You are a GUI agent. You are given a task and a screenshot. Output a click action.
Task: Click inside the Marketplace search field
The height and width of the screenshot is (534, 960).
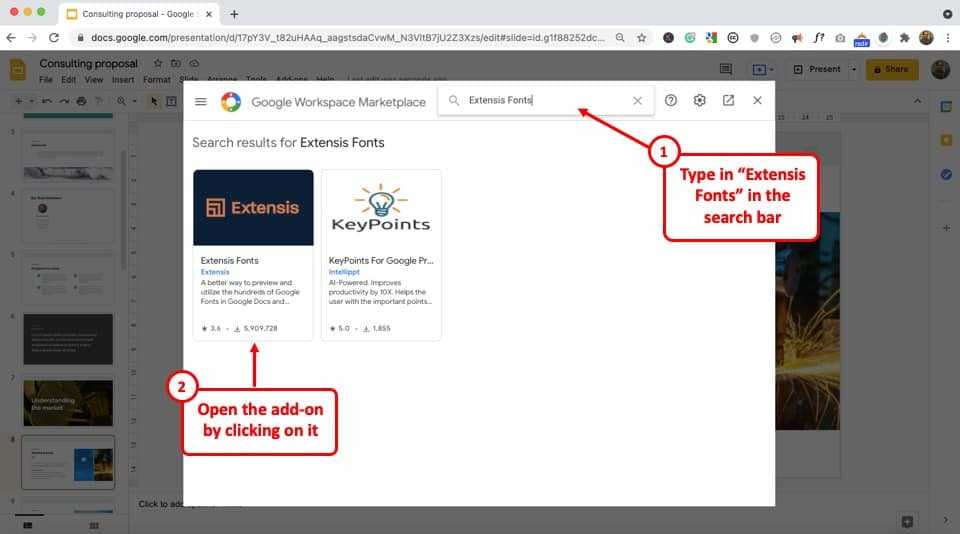[545, 101]
